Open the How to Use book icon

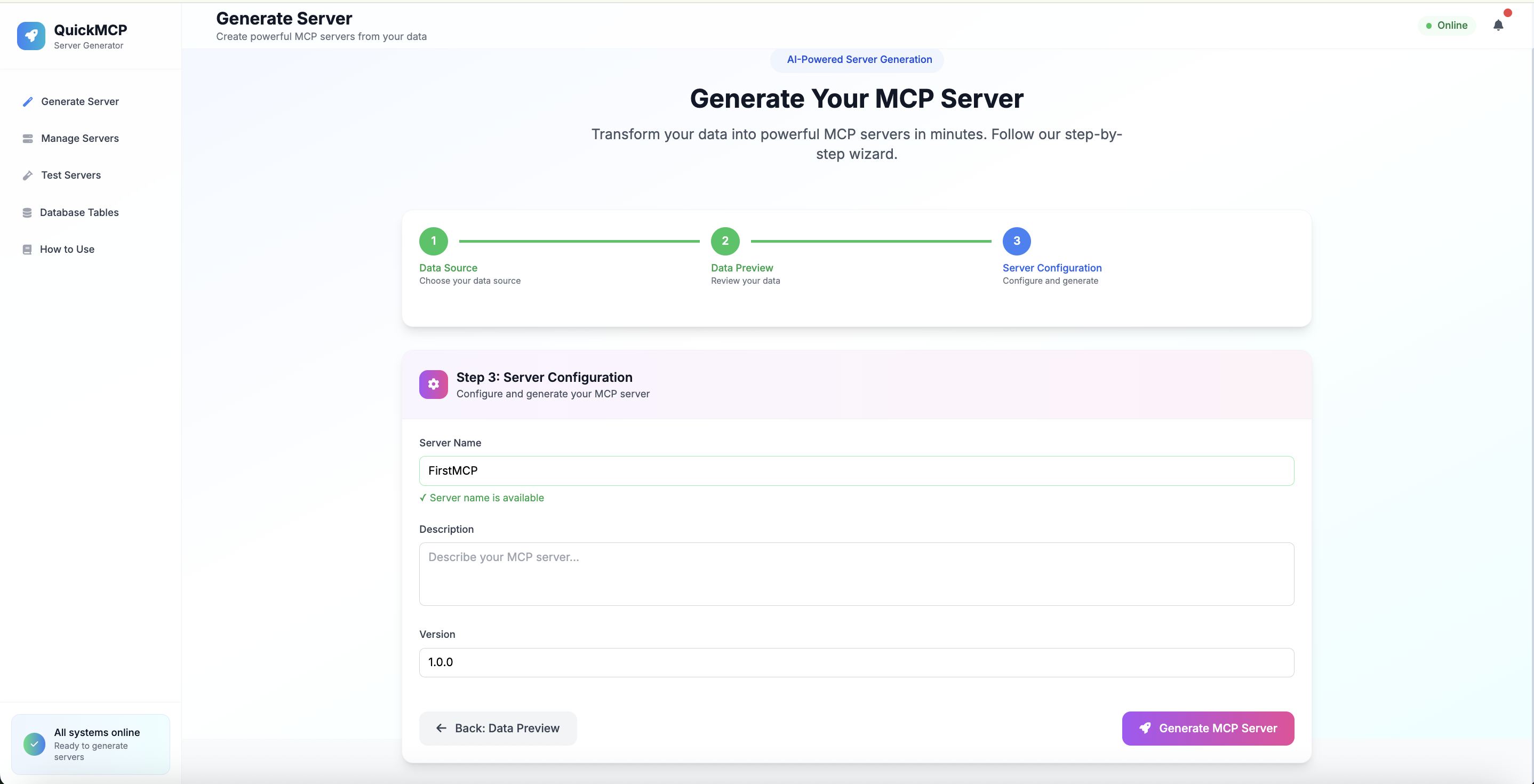[27, 249]
